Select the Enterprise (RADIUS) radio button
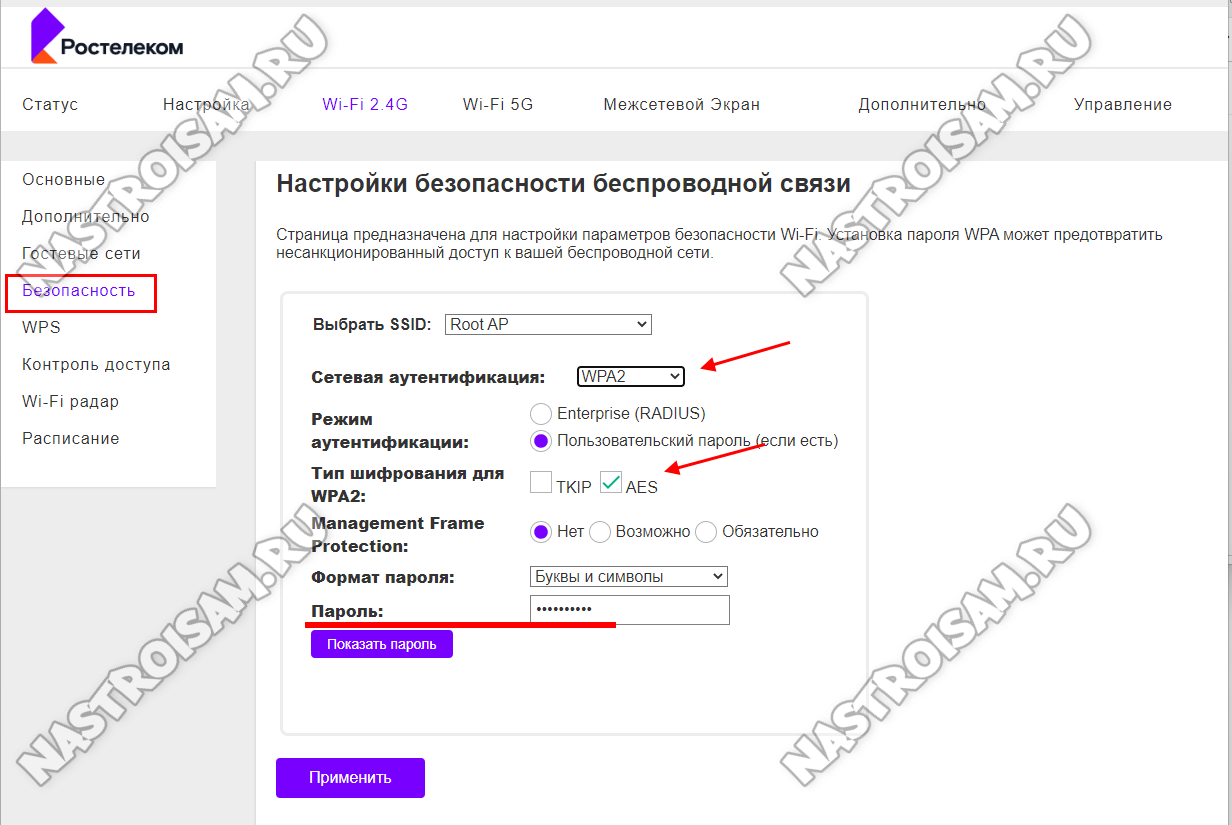The height and width of the screenshot is (825, 1232). click(x=541, y=413)
